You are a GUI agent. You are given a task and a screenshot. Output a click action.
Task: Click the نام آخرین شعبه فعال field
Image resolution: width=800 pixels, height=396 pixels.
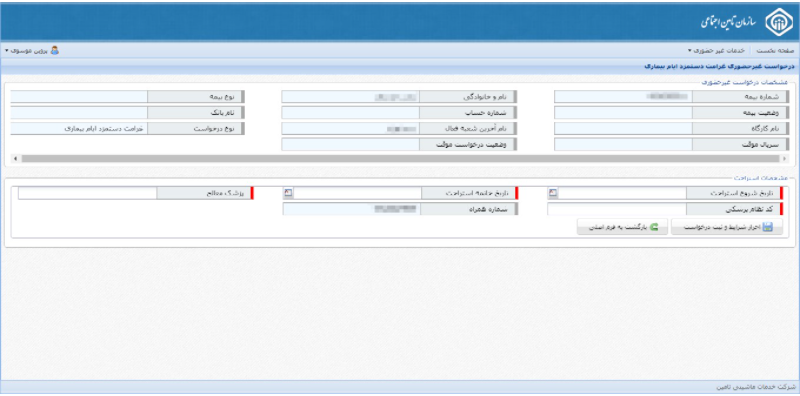pyautogui.click(x=351, y=128)
